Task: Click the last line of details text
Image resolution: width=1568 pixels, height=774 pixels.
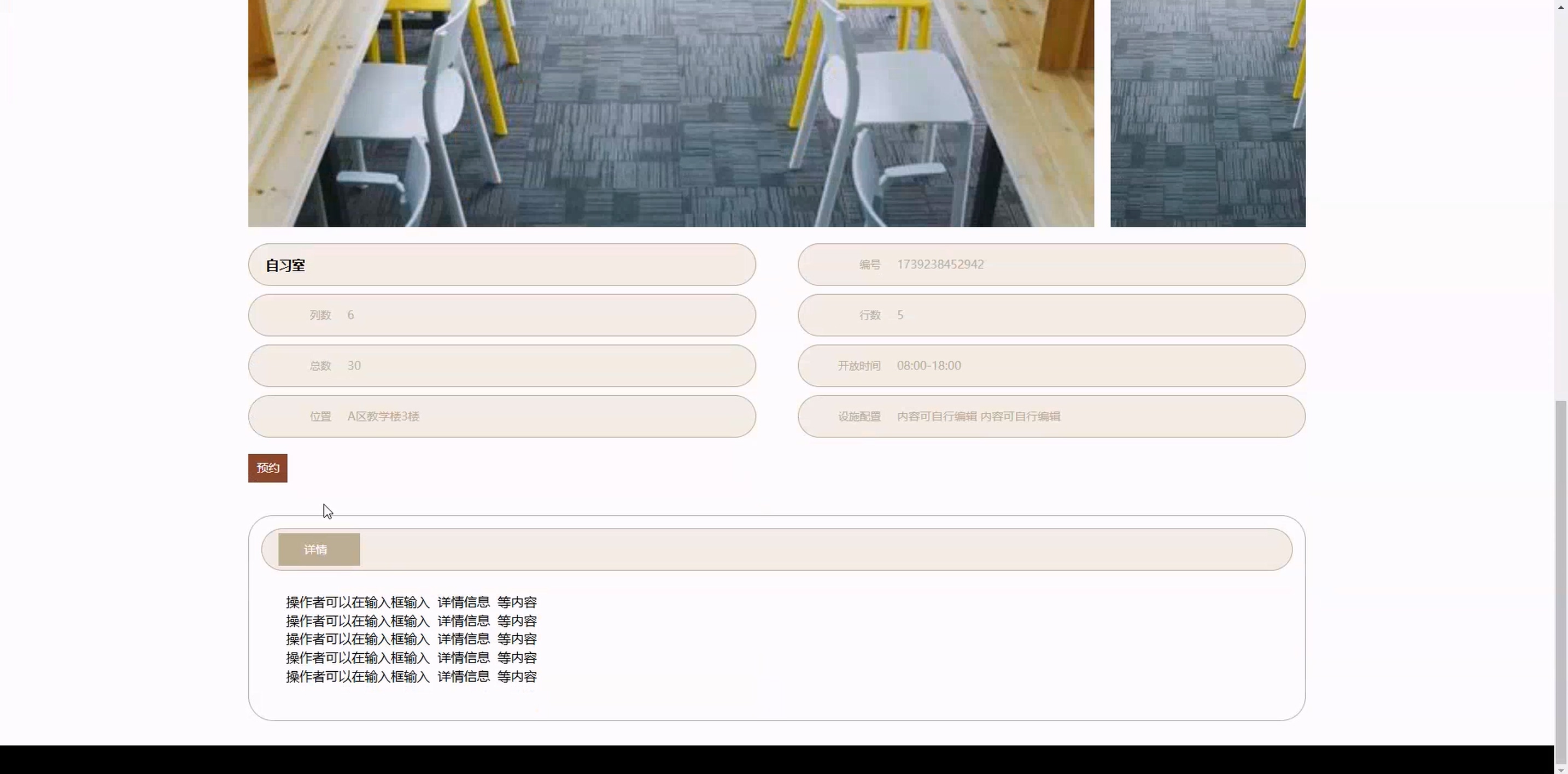Action: point(411,677)
